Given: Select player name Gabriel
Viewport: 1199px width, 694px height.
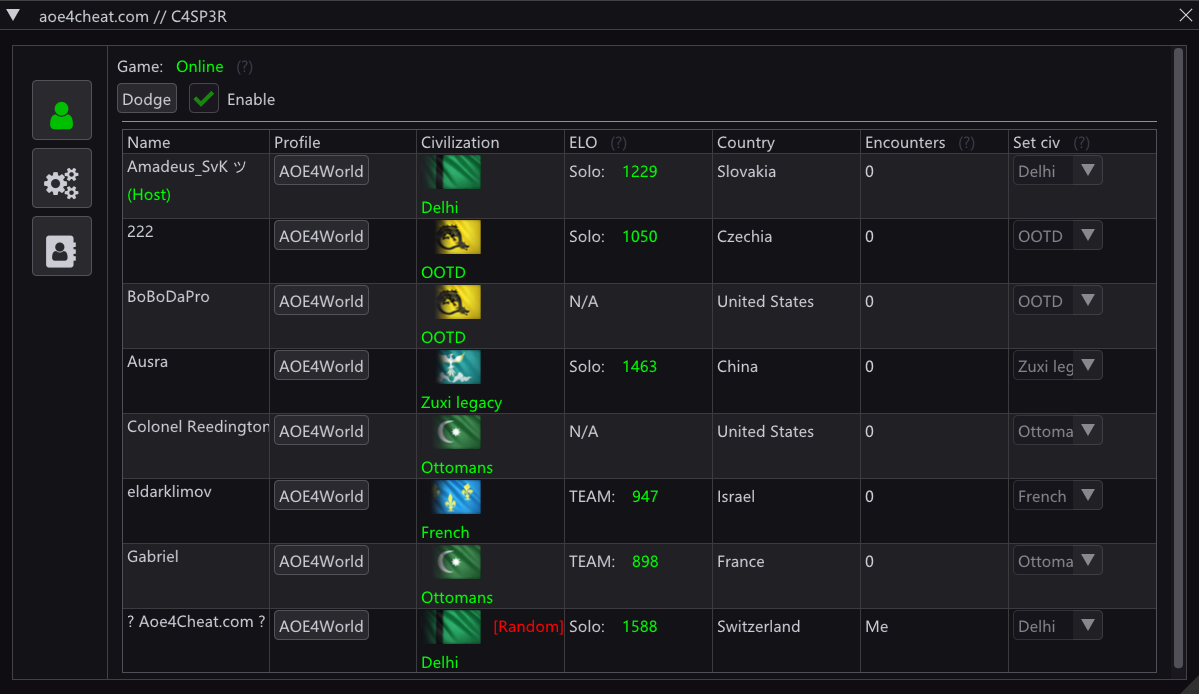Looking at the screenshot, I should tap(153, 556).
